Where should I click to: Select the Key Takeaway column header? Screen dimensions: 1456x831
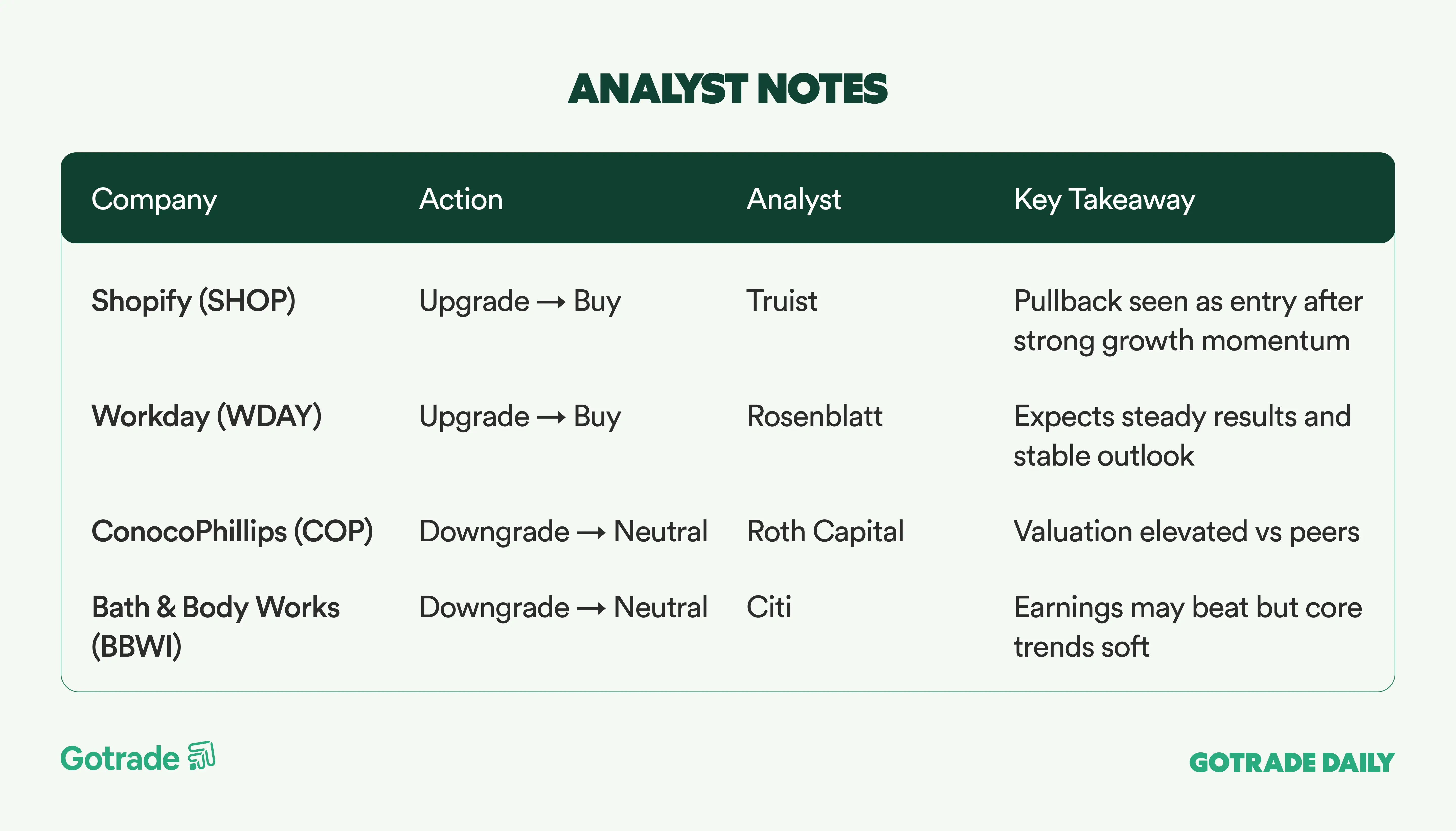click(1104, 200)
